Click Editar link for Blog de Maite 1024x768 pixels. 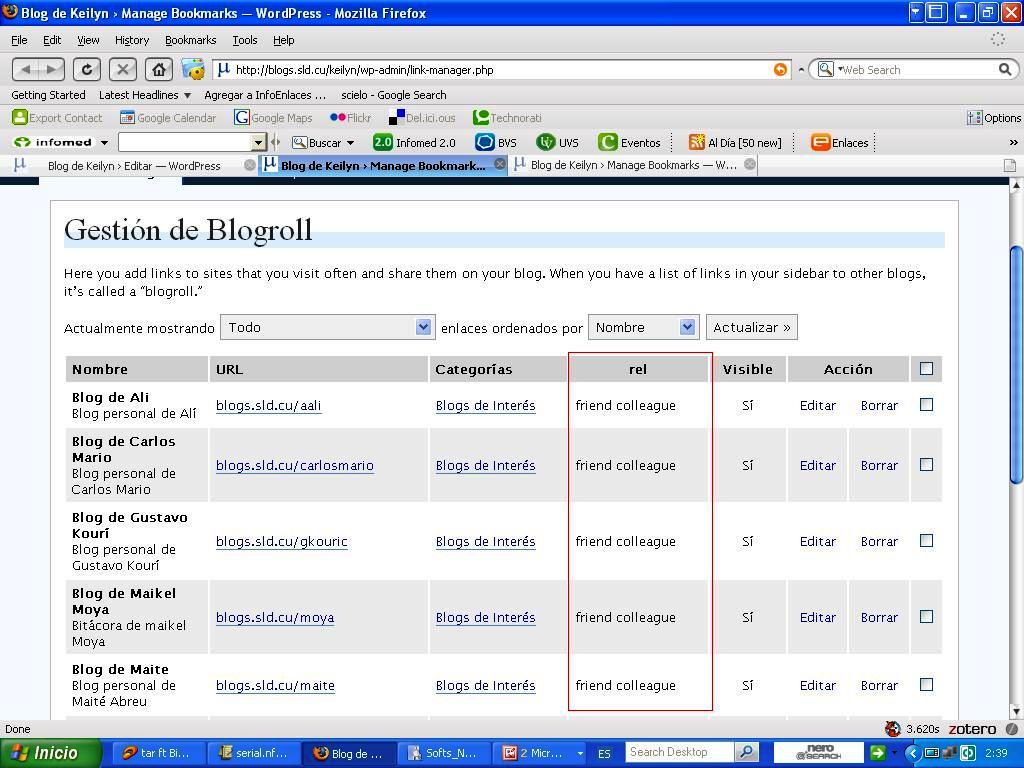[x=817, y=685]
